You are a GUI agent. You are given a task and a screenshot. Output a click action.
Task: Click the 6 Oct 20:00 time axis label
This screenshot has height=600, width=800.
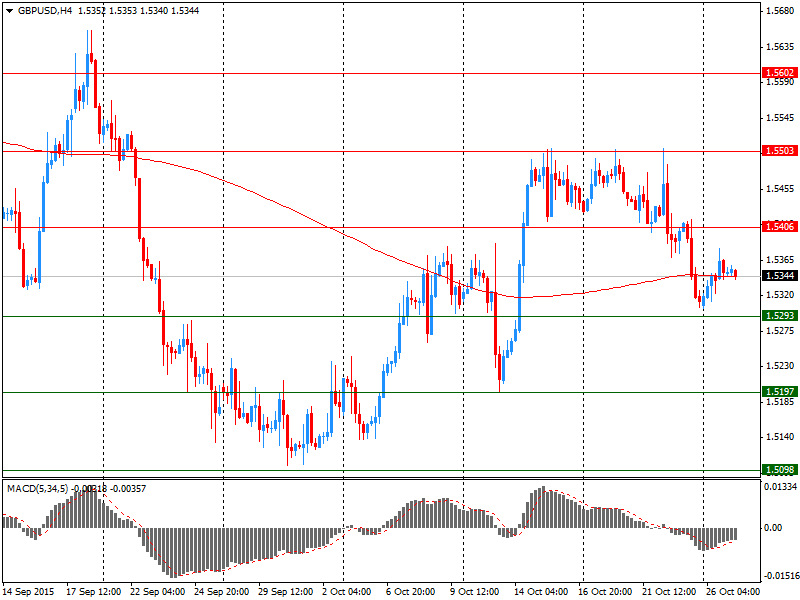[x=411, y=592]
